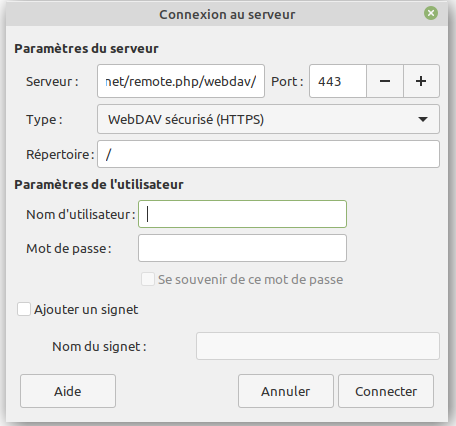Click the Paramètres du serveur heading

(x=86, y=49)
